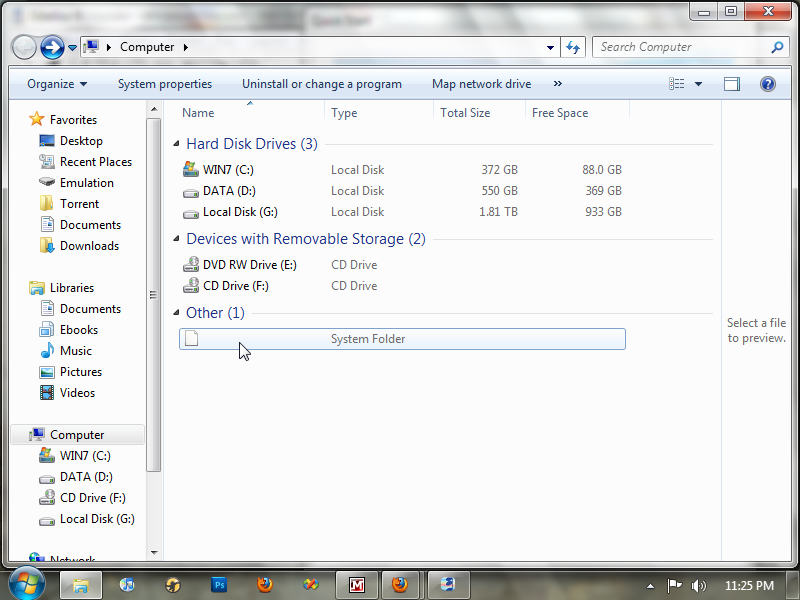Click the volume speaker tray icon
Screen dimensions: 800x600
coord(698,586)
